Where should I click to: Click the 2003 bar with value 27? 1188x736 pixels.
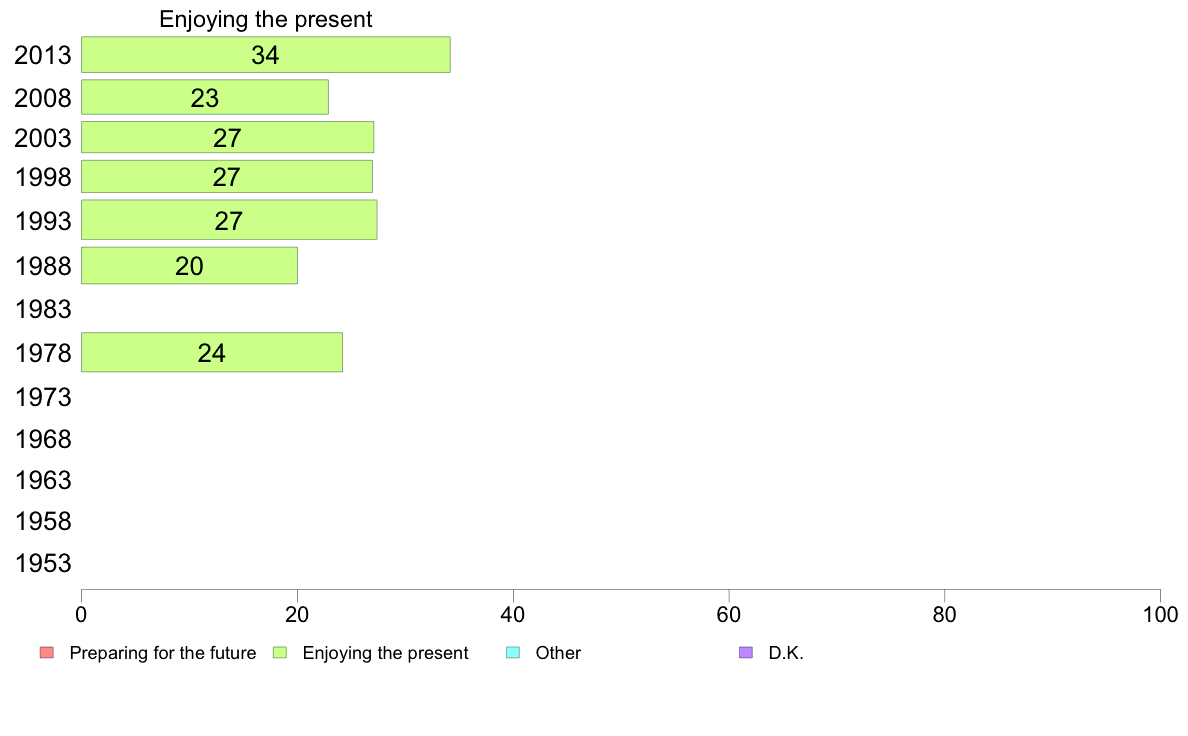point(227,137)
